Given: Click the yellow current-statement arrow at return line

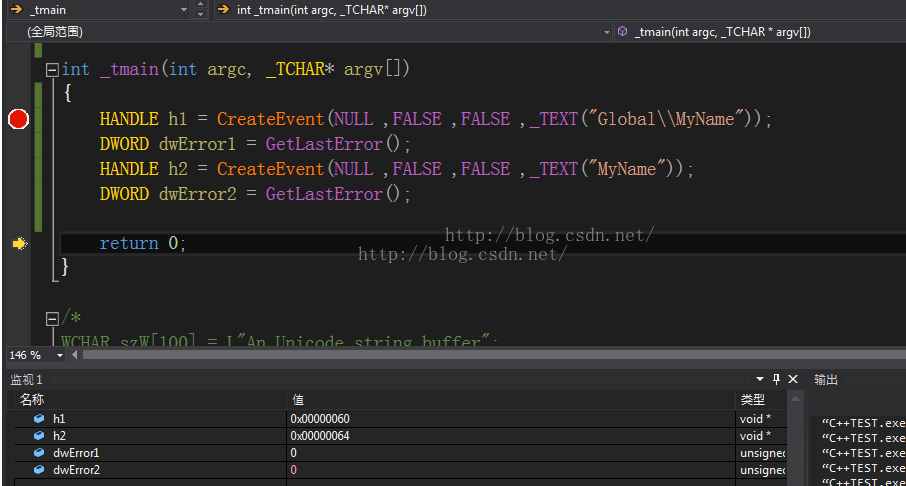Looking at the screenshot, I should point(20,243).
